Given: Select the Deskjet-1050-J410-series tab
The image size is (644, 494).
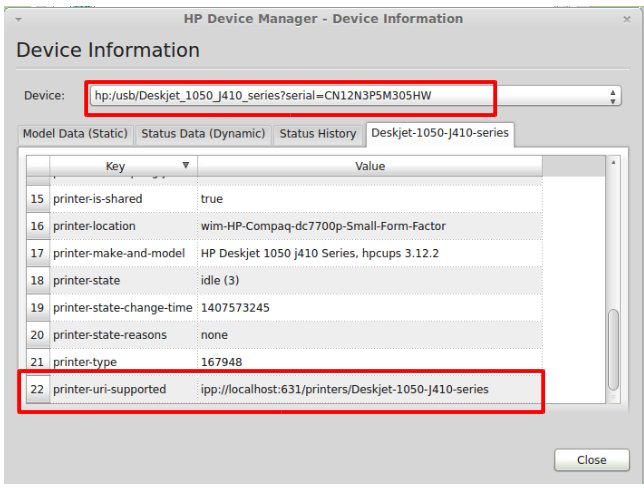Looking at the screenshot, I should tap(440, 133).
